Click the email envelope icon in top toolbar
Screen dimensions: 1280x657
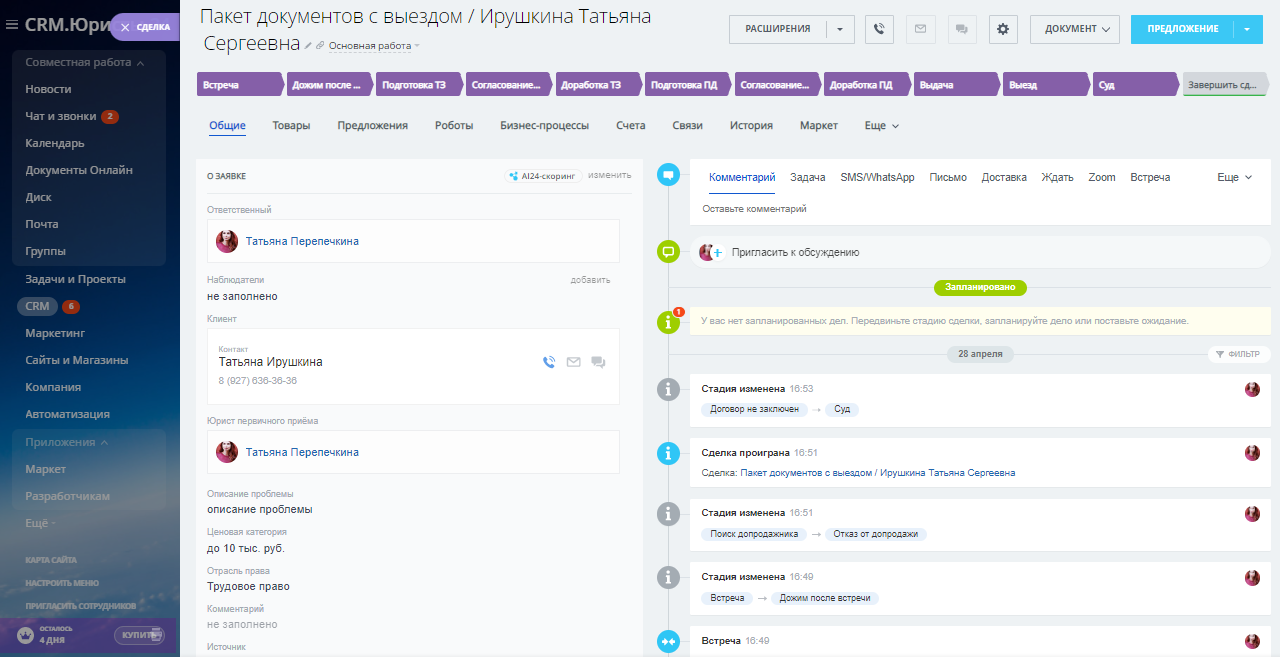point(920,29)
